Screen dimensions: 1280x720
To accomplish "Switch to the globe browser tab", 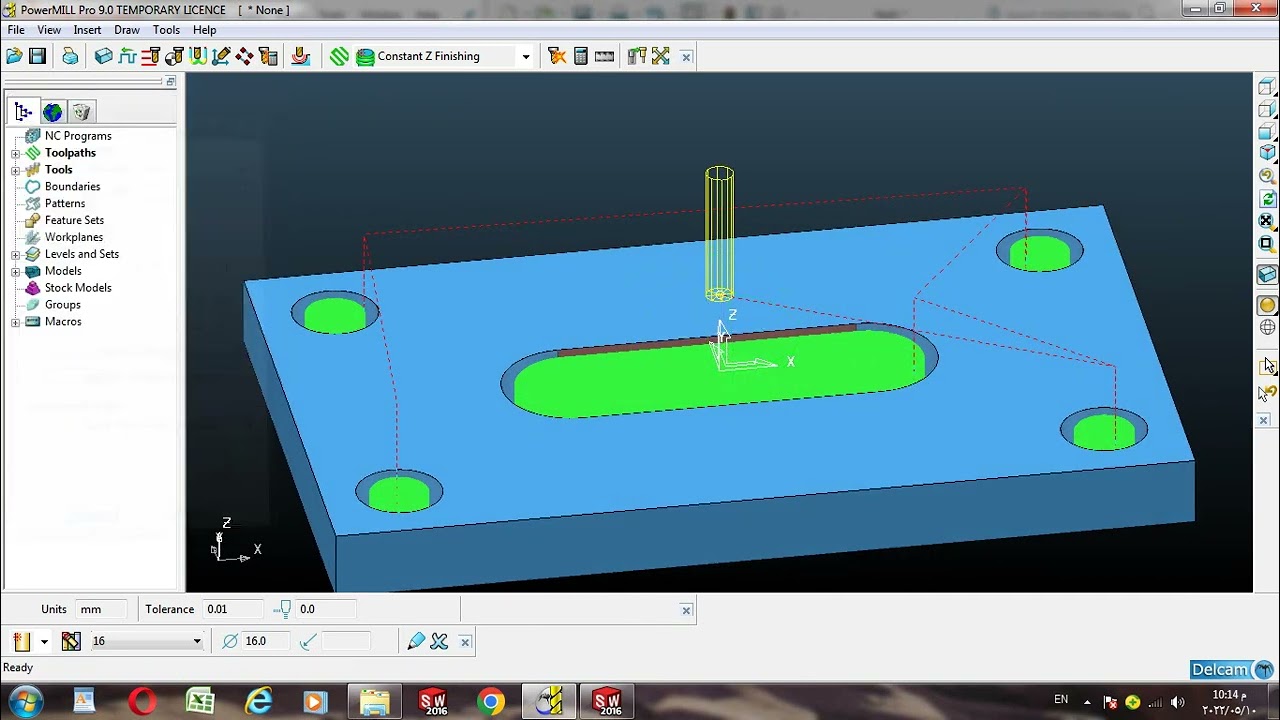I will click(x=52, y=112).
